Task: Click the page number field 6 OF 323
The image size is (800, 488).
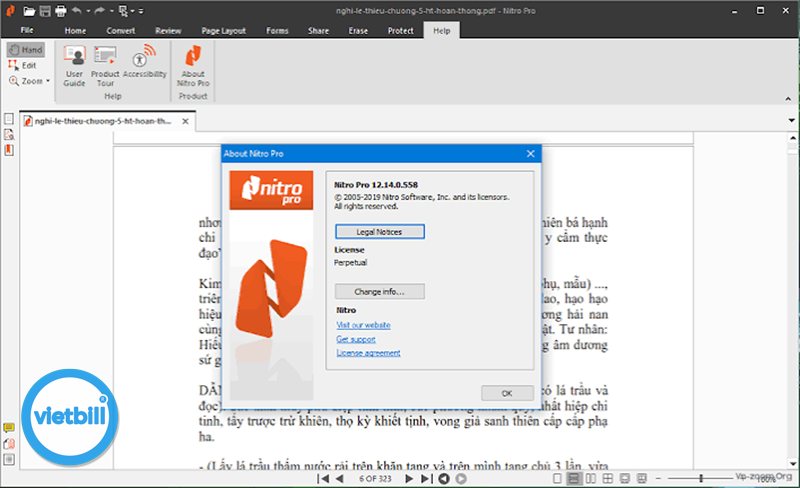Action: tap(375, 479)
